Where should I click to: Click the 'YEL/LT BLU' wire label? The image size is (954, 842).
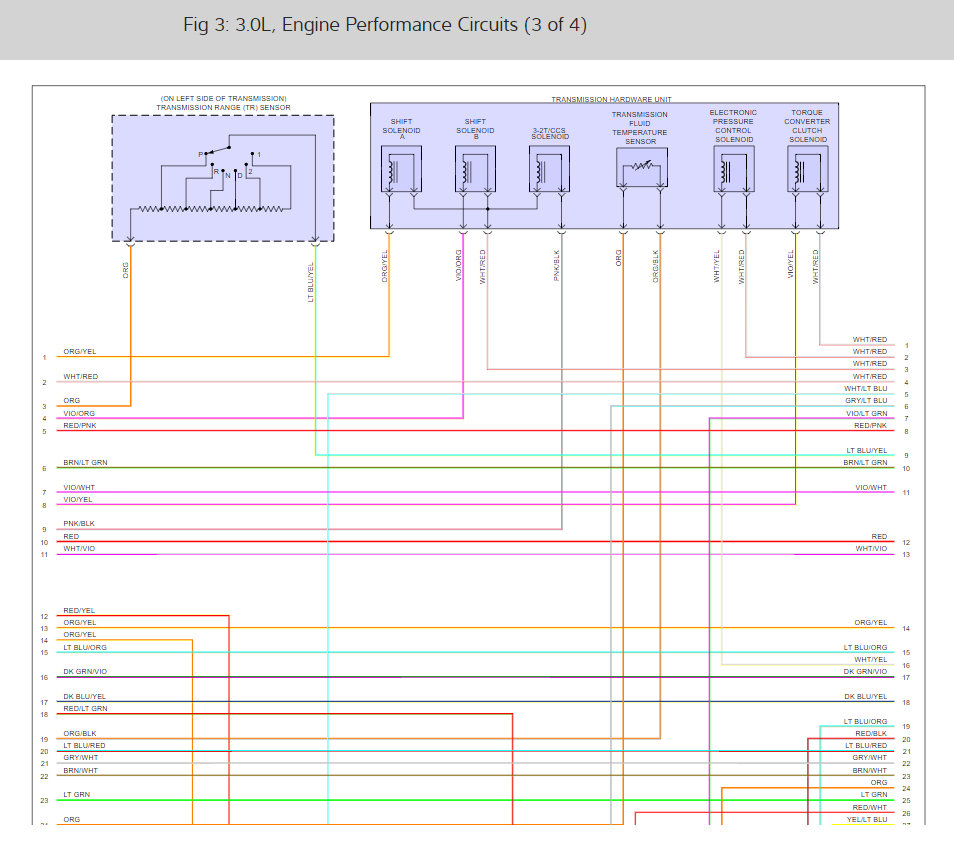coord(867,819)
